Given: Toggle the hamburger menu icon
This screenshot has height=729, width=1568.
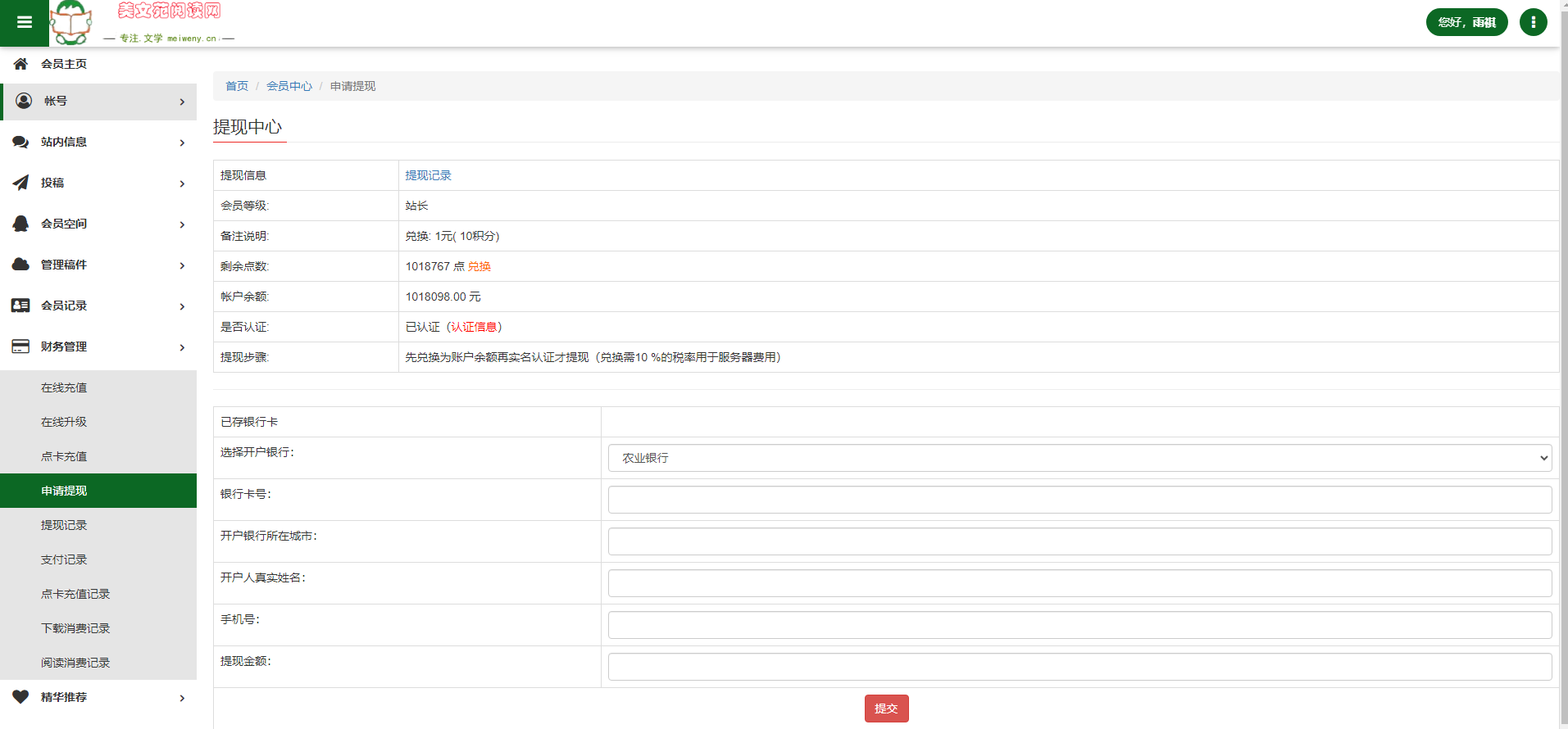Looking at the screenshot, I should coord(25,23).
